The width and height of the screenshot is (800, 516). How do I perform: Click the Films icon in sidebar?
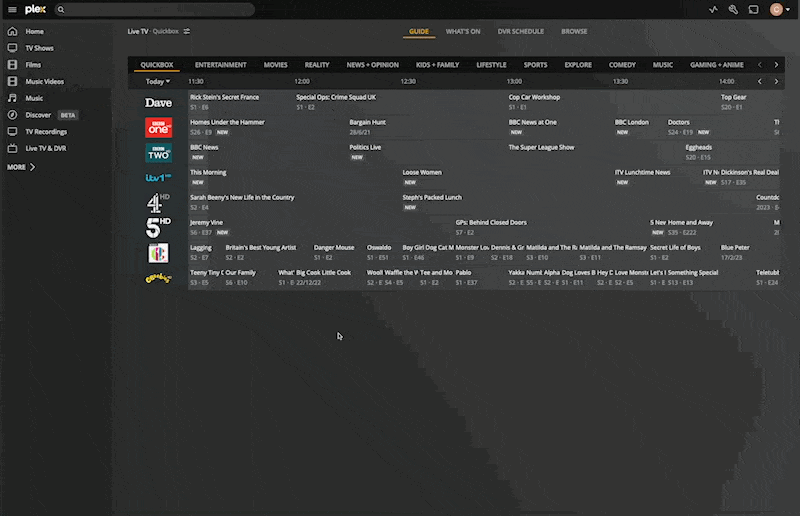[12, 65]
